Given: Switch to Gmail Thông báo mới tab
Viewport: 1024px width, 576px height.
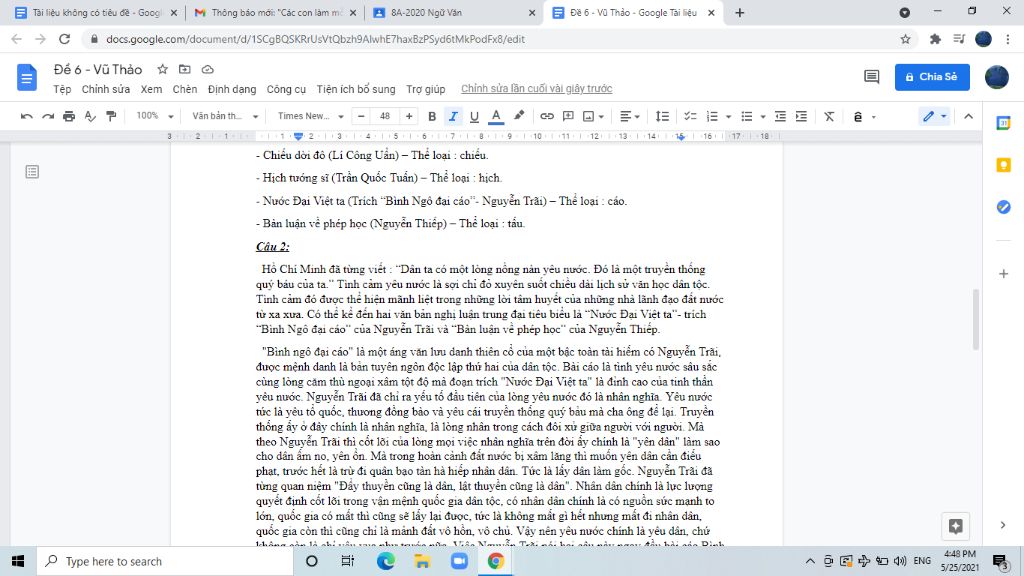Looking at the screenshot, I should [276, 13].
